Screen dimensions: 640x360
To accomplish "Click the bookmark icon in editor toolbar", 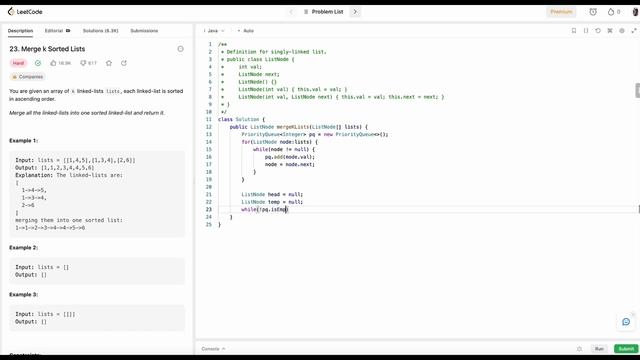I will pos(574,31).
